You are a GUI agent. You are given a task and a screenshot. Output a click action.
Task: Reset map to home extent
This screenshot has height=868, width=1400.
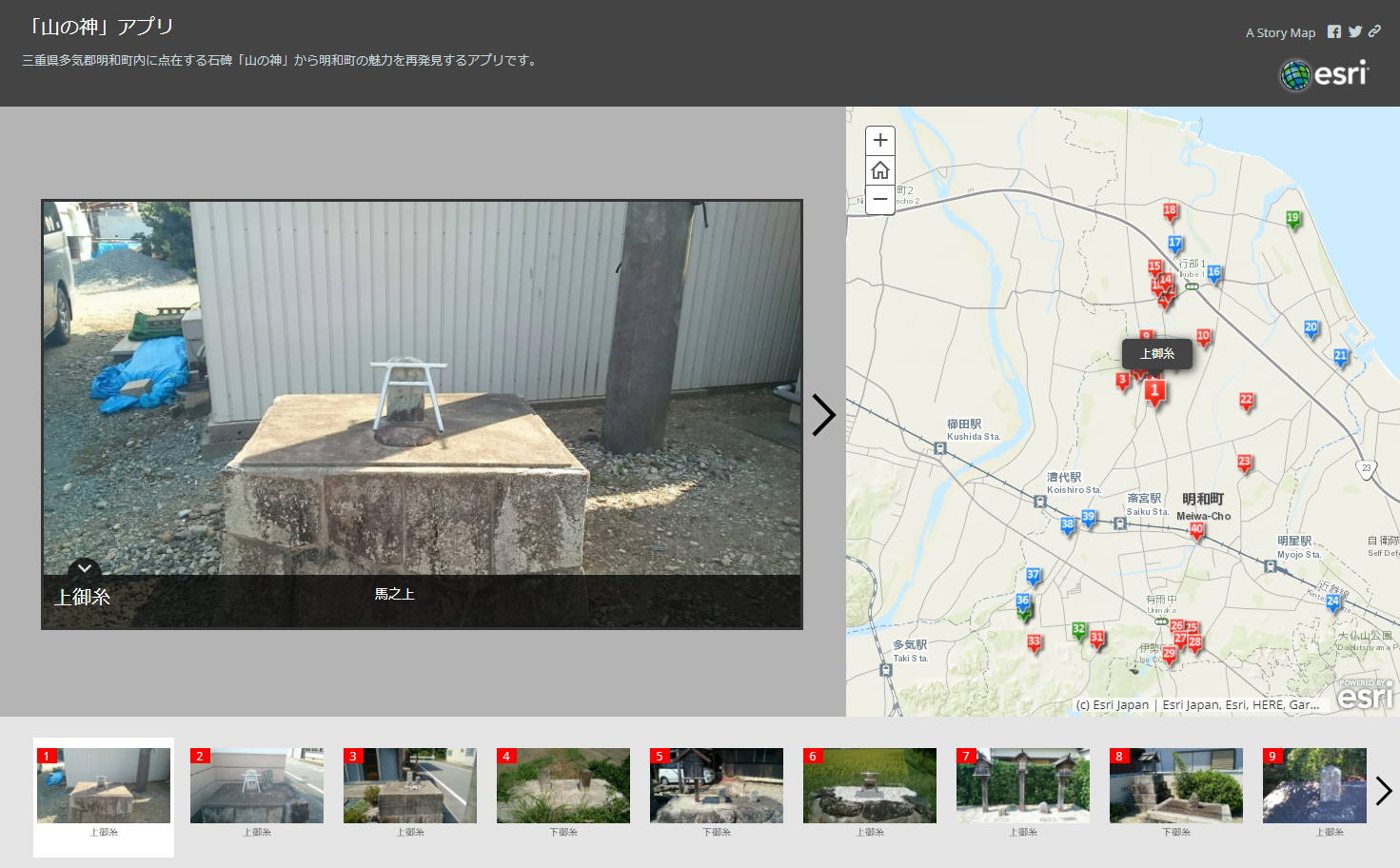pyautogui.click(x=879, y=170)
